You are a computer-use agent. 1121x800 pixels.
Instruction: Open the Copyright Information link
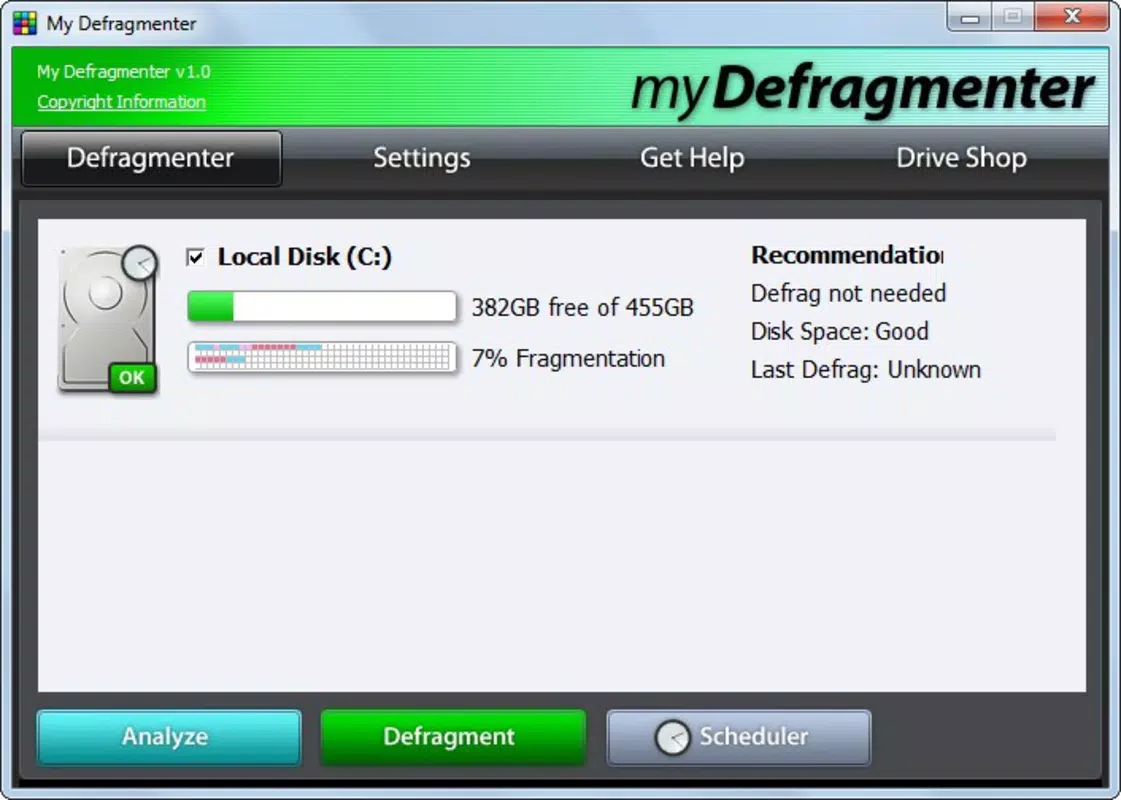tap(122, 102)
